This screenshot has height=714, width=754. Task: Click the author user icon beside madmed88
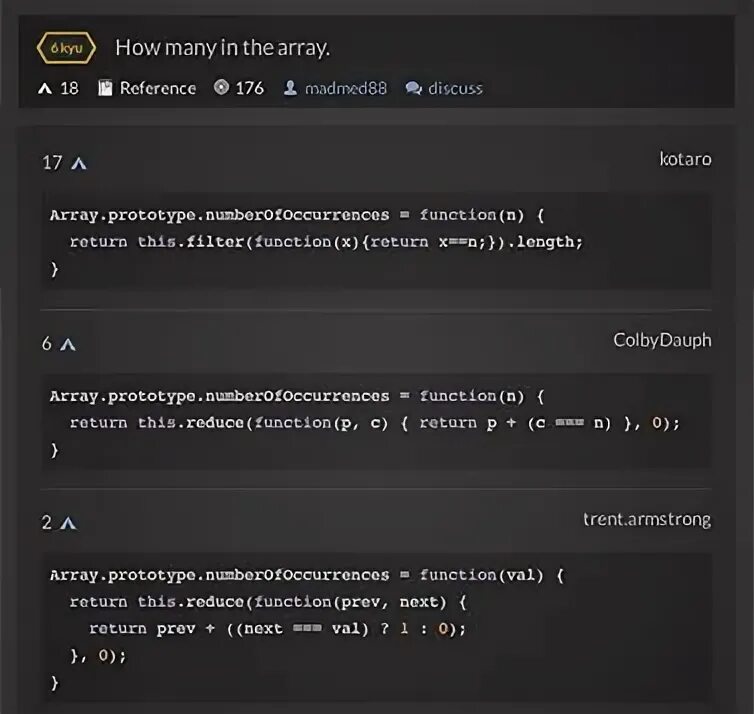pos(290,88)
